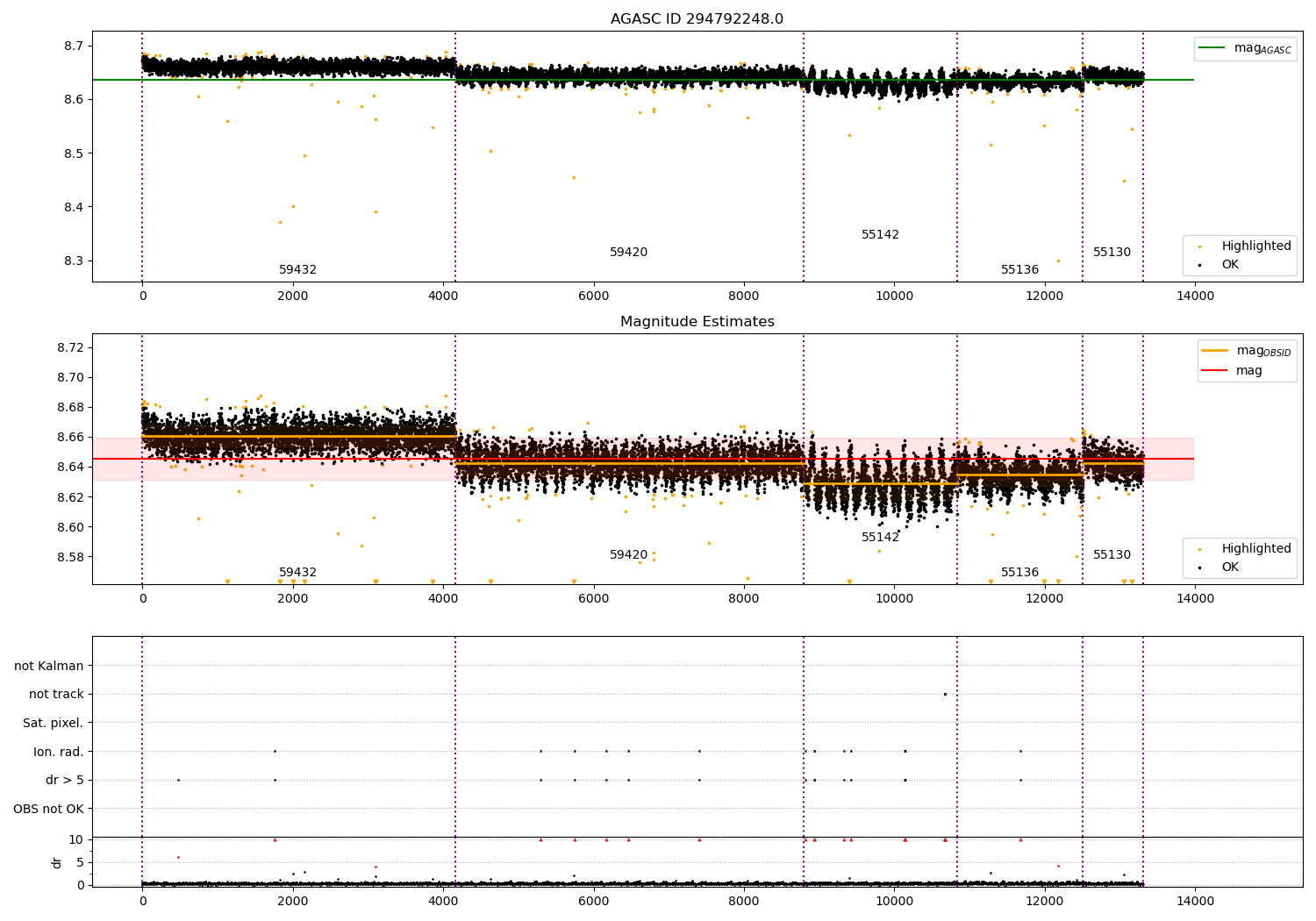Click the 59420 label in top plot
1316x921 pixels.
tap(628, 253)
